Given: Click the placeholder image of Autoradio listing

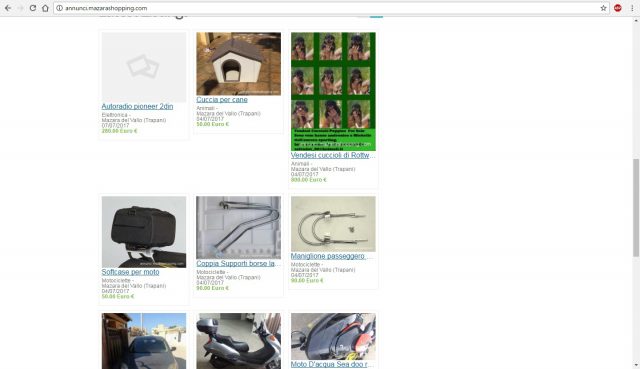Looking at the screenshot, I should pos(144,67).
